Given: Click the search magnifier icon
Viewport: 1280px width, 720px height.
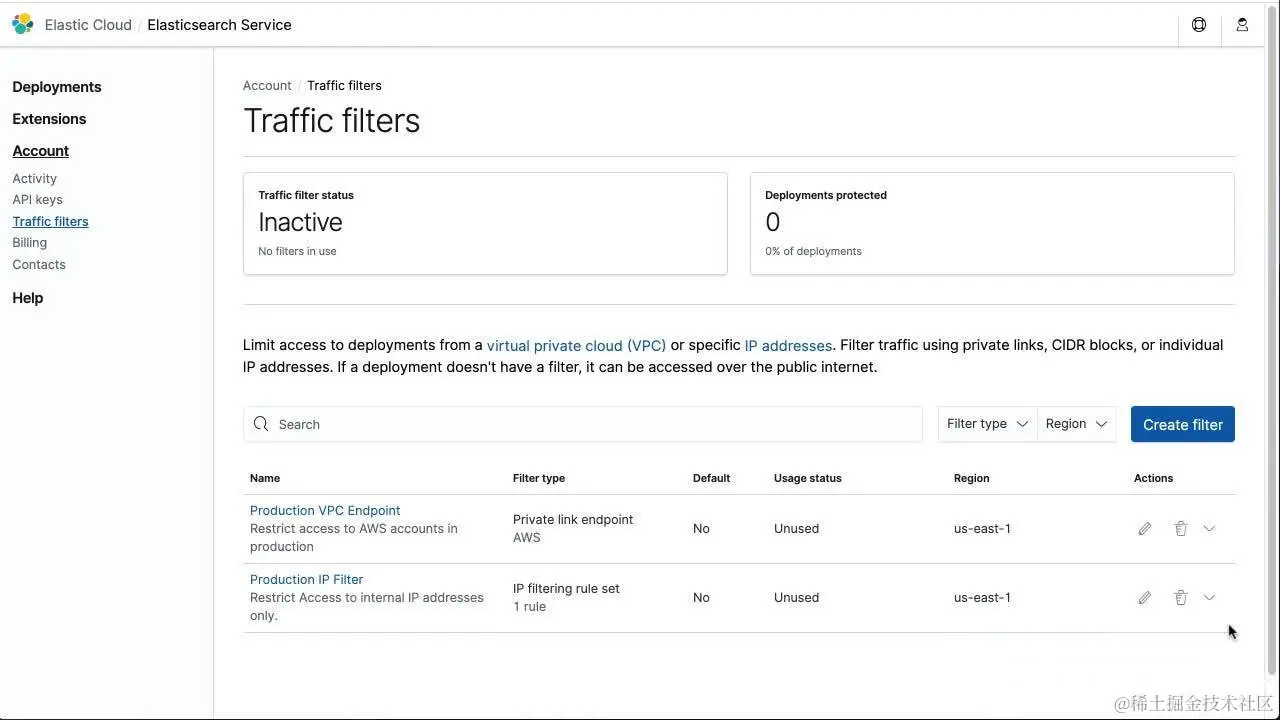Looking at the screenshot, I should point(261,424).
